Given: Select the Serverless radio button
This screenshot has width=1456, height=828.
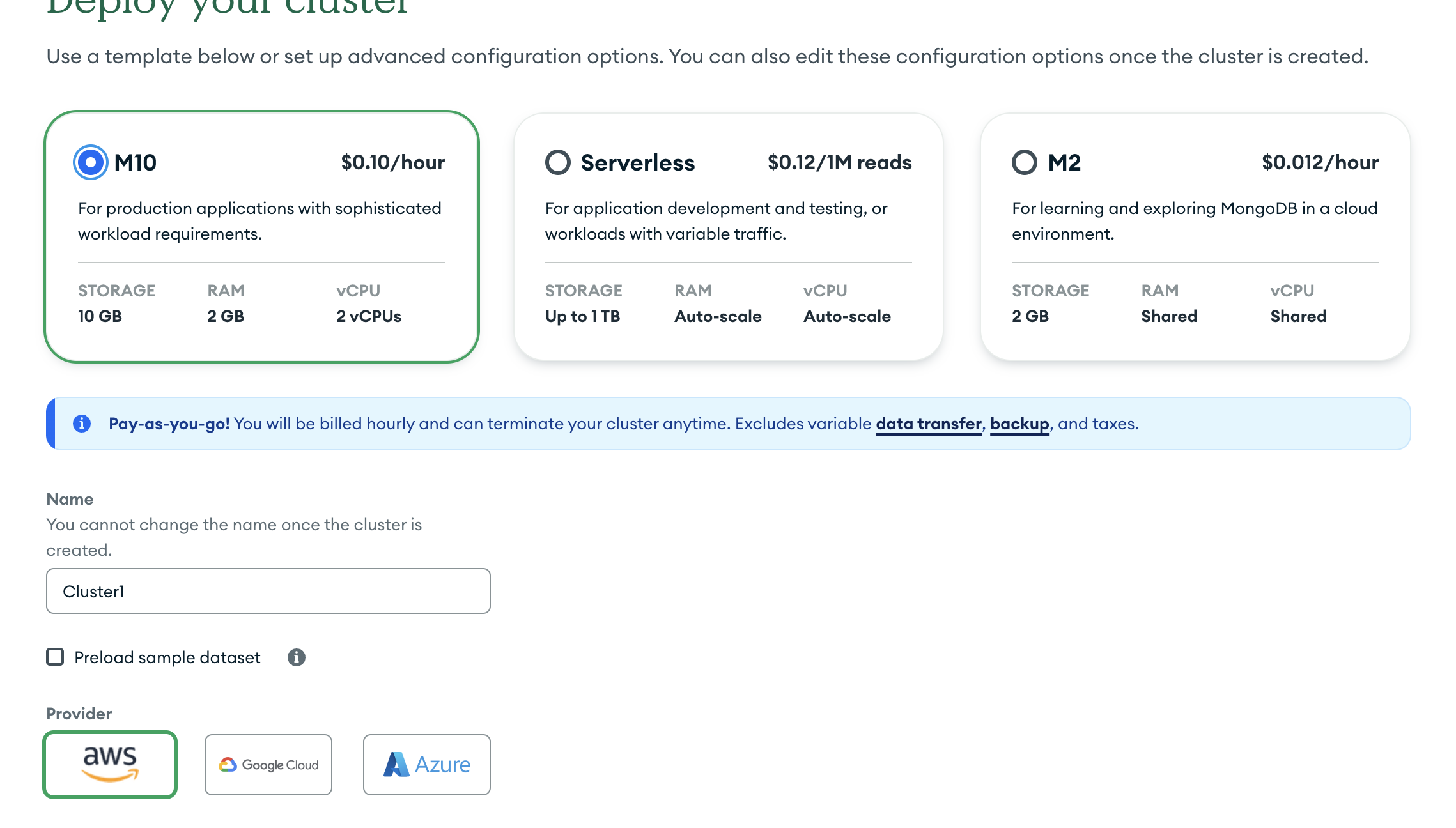Looking at the screenshot, I should [x=557, y=162].
